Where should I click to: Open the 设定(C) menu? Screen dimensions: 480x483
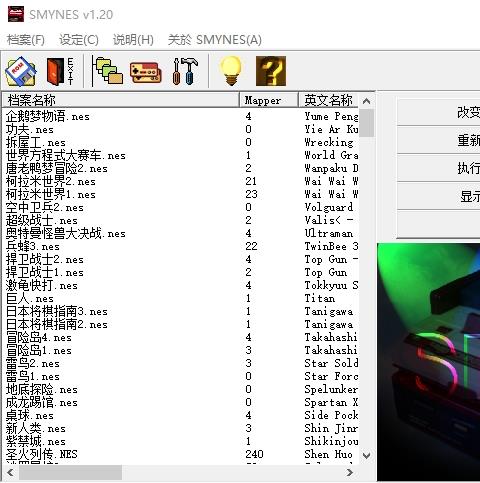click(79, 40)
